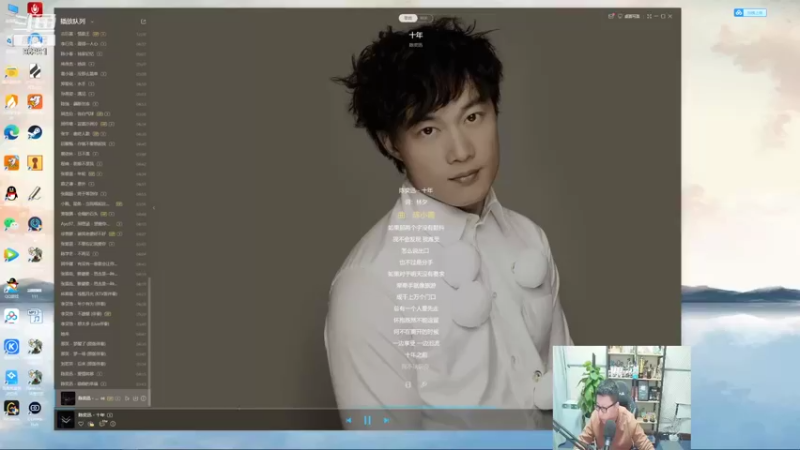The height and width of the screenshot is (450, 800).
Task: Pause the currently playing song
Action: pos(367,420)
